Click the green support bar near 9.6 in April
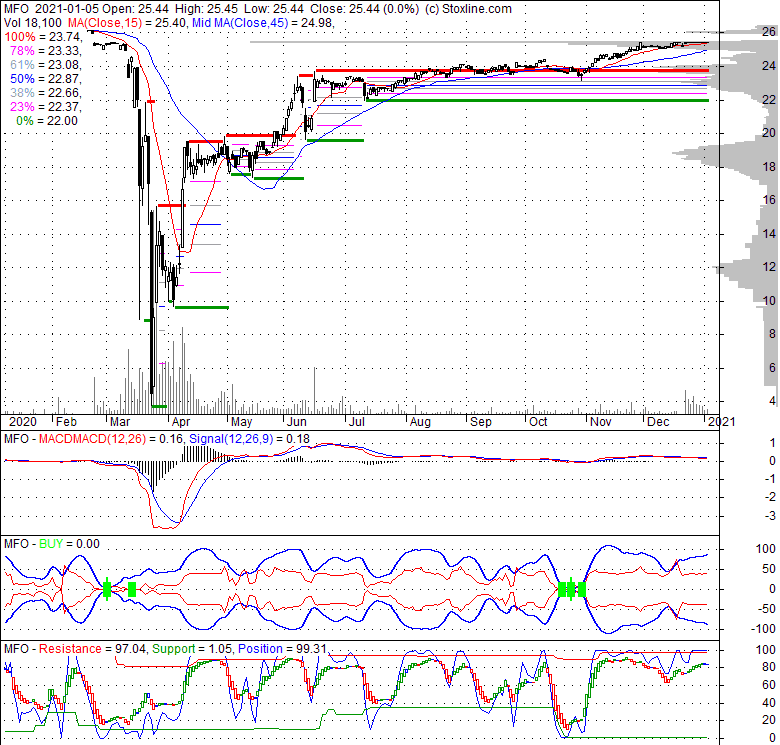Viewport: 780px width, 745px height. (x=201, y=308)
